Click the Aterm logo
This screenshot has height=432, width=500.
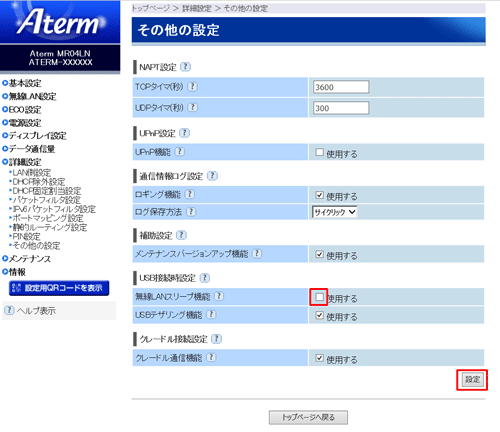60,22
